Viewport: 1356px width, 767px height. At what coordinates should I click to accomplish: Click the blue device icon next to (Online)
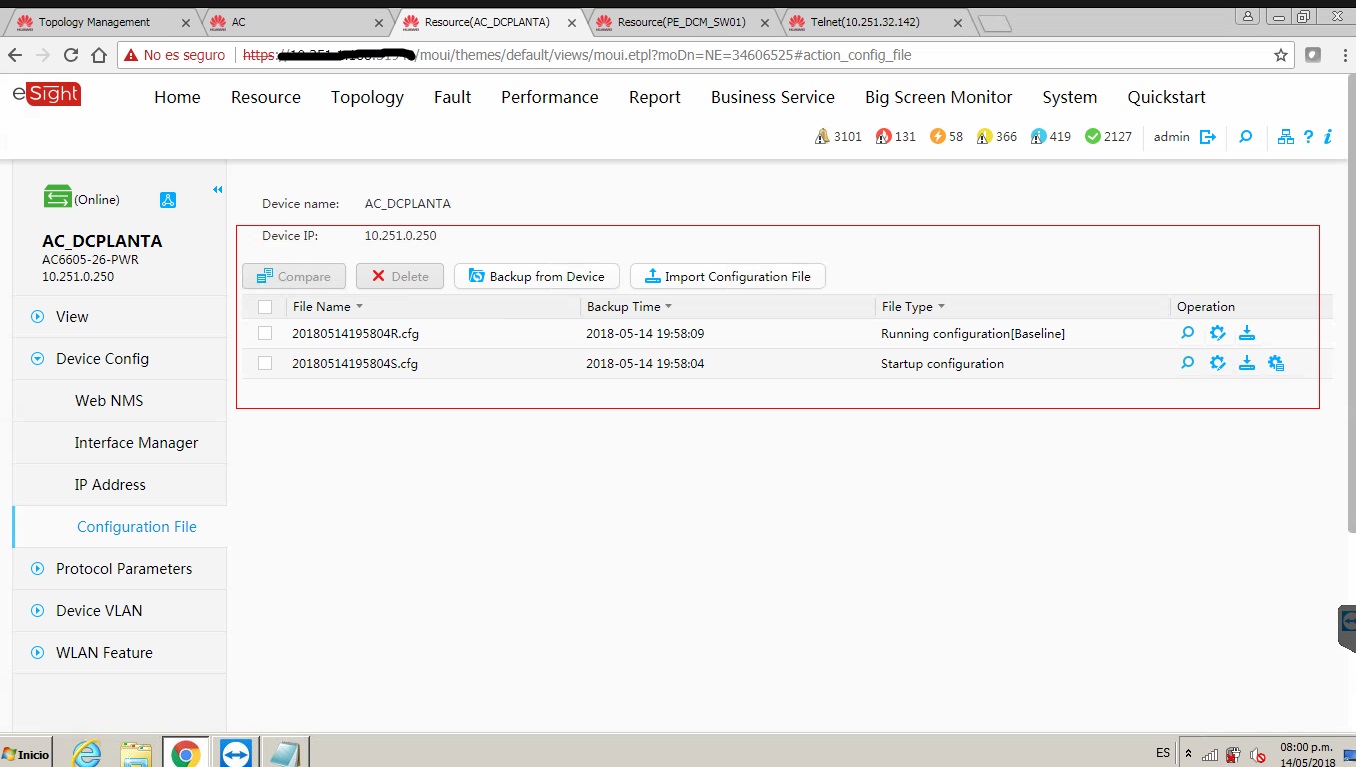[x=168, y=200]
